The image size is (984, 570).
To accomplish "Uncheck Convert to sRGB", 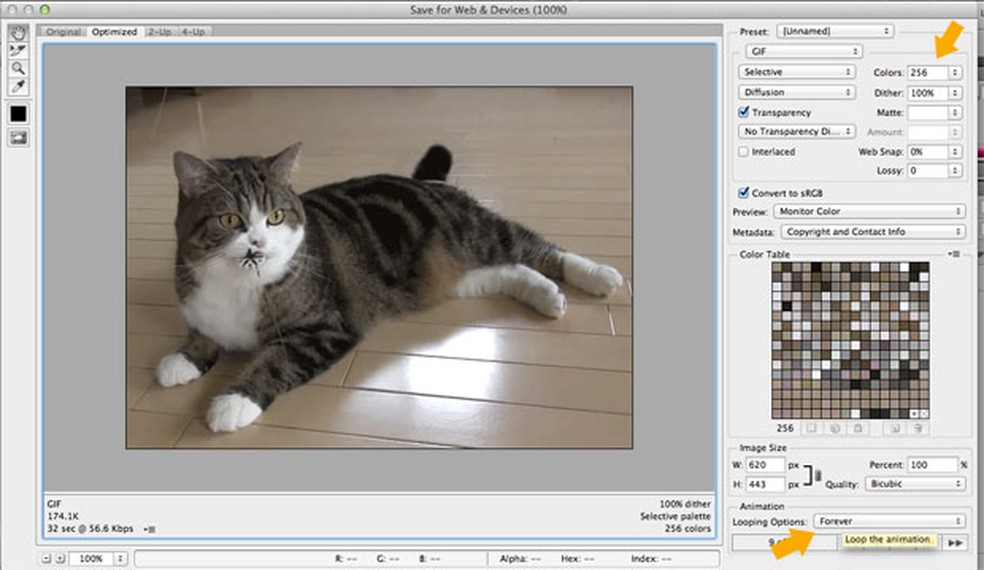I will pos(744,192).
